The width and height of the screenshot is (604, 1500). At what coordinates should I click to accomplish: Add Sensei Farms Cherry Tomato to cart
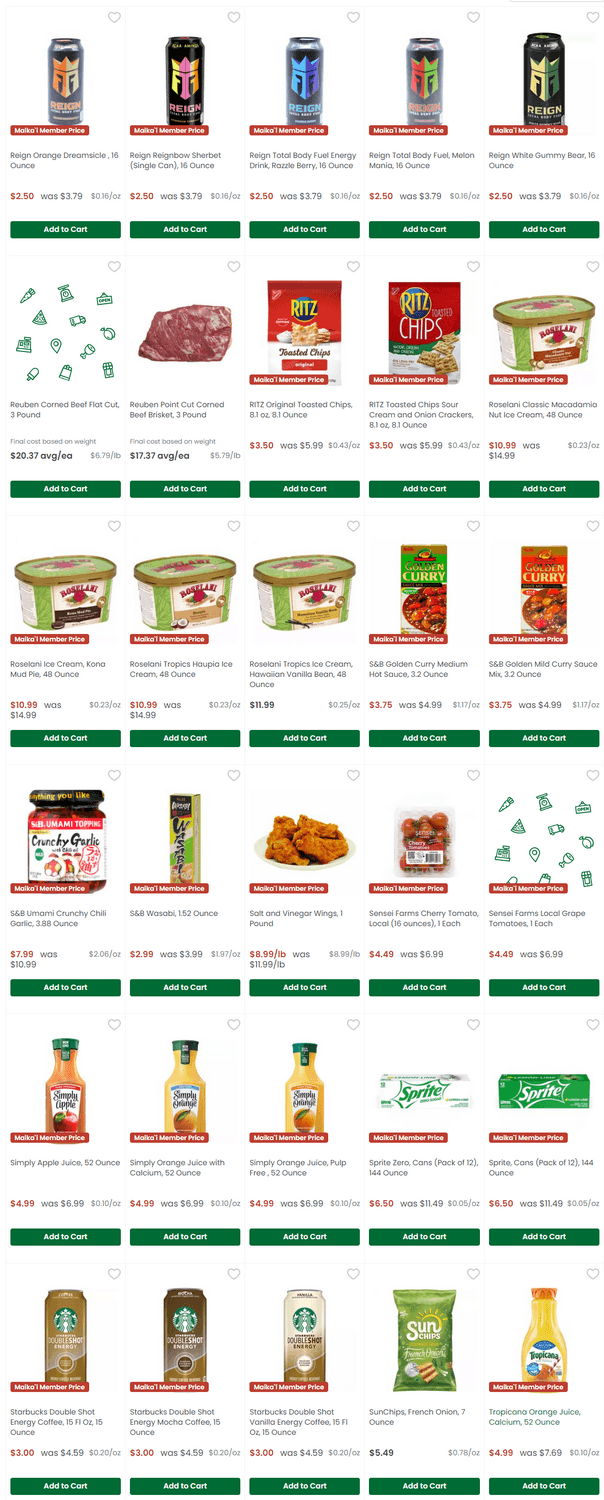click(424, 987)
